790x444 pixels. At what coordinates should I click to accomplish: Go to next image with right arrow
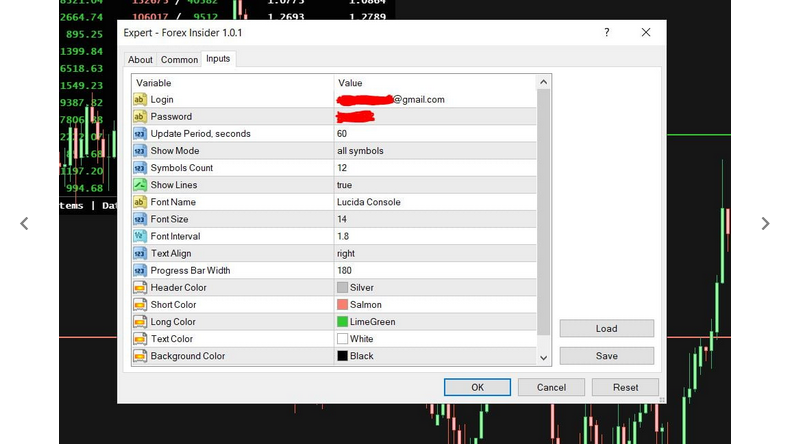765,223
